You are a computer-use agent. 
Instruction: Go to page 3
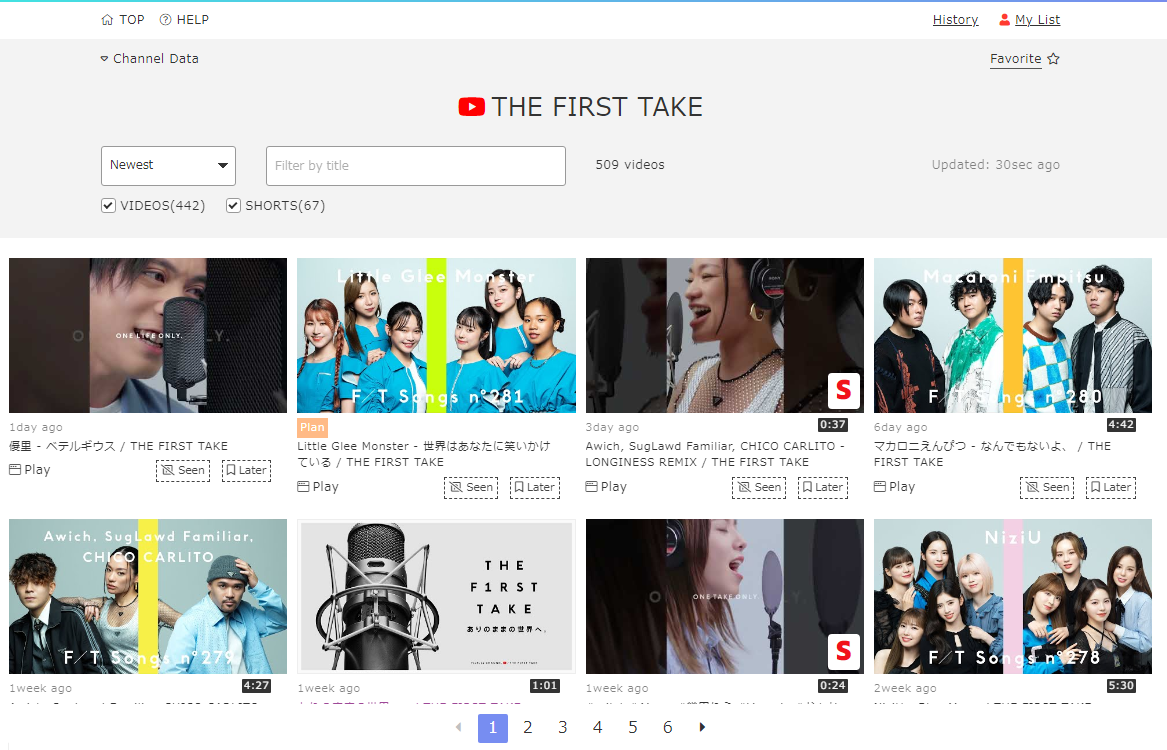coord(563,728)
